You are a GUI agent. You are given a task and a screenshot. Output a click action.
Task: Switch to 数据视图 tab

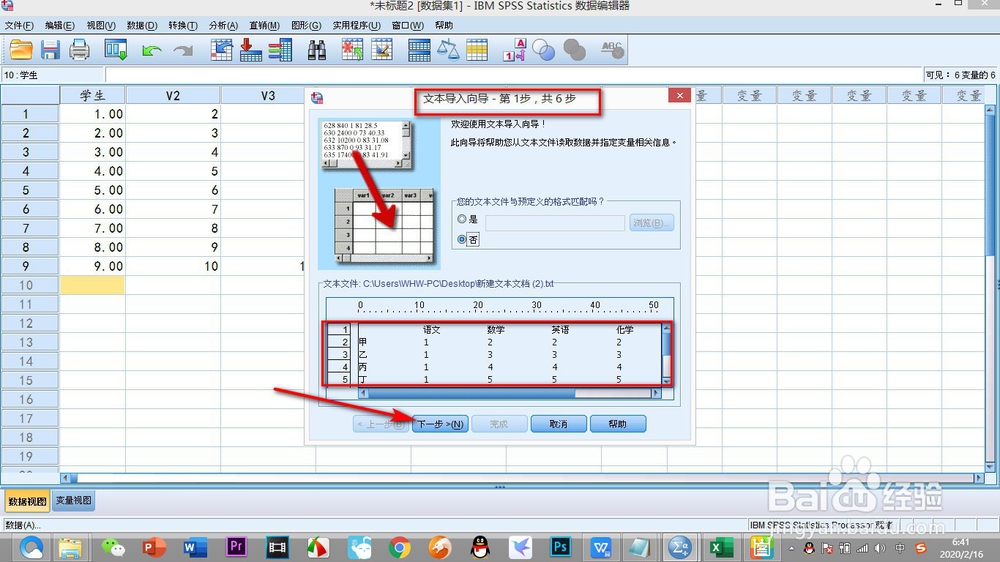point(27,501)
